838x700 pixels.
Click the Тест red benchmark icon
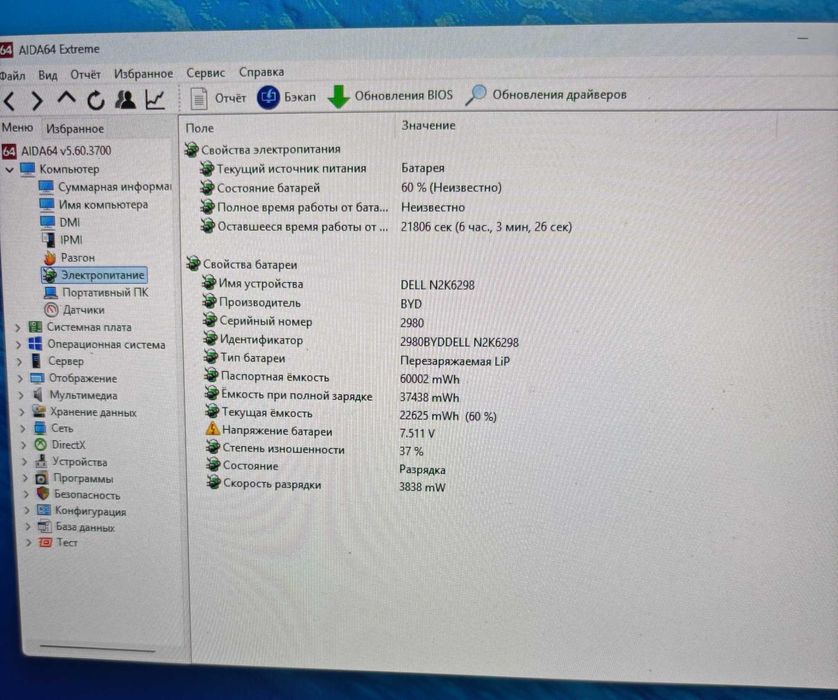pyautogui.click(x=45, y=542)
